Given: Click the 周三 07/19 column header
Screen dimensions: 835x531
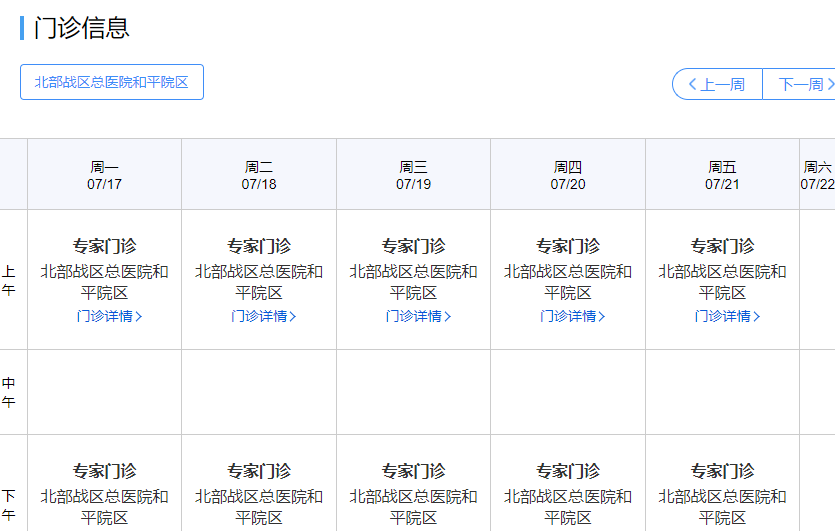Looking at the screenshot, I should 414,175.
